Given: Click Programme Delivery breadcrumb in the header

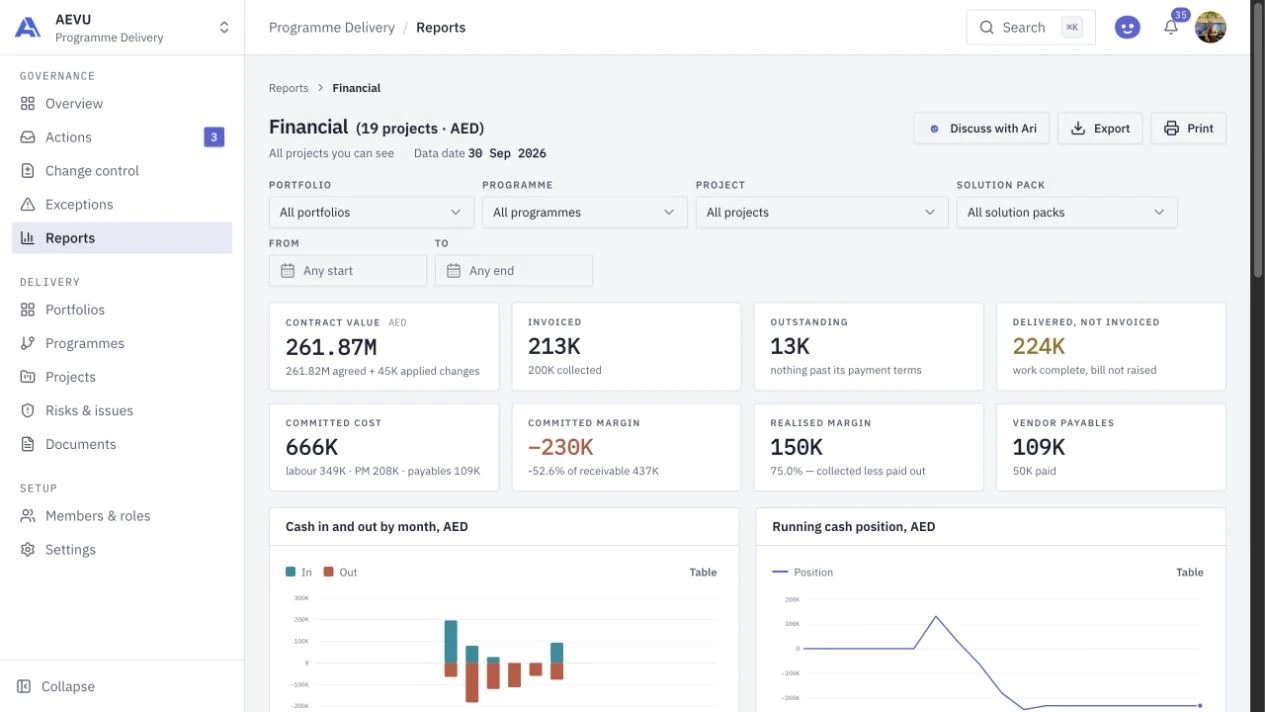Looking at the screenshot, I should click(332, 28).
